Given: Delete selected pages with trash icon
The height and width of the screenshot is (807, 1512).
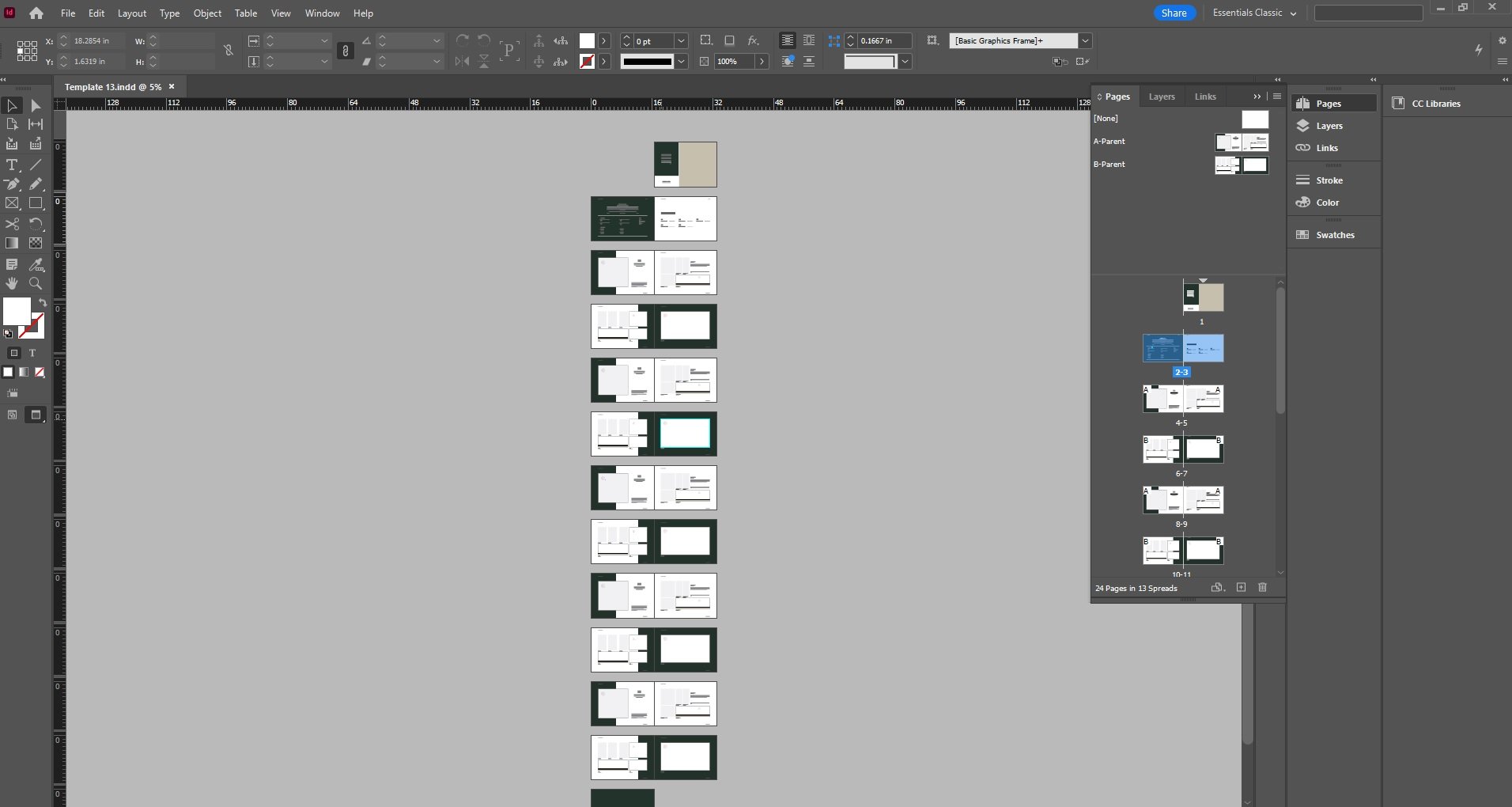Looking at the screenshot, I should click(1262, 587).
